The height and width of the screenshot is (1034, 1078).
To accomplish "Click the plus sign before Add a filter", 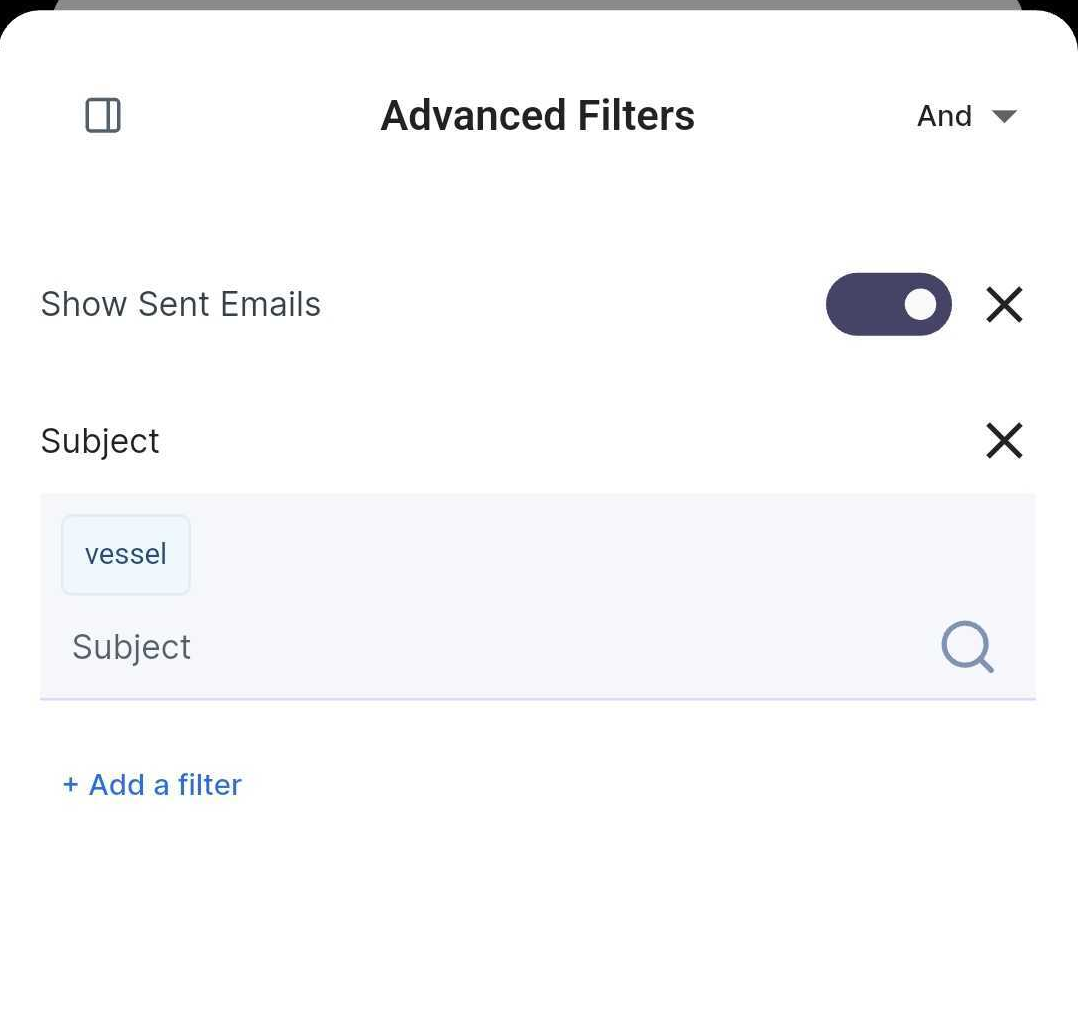I will coord(70,785).
